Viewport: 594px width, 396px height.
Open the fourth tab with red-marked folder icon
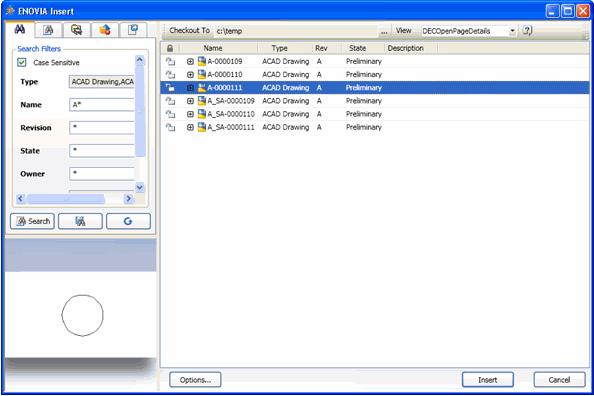[105, 30]
